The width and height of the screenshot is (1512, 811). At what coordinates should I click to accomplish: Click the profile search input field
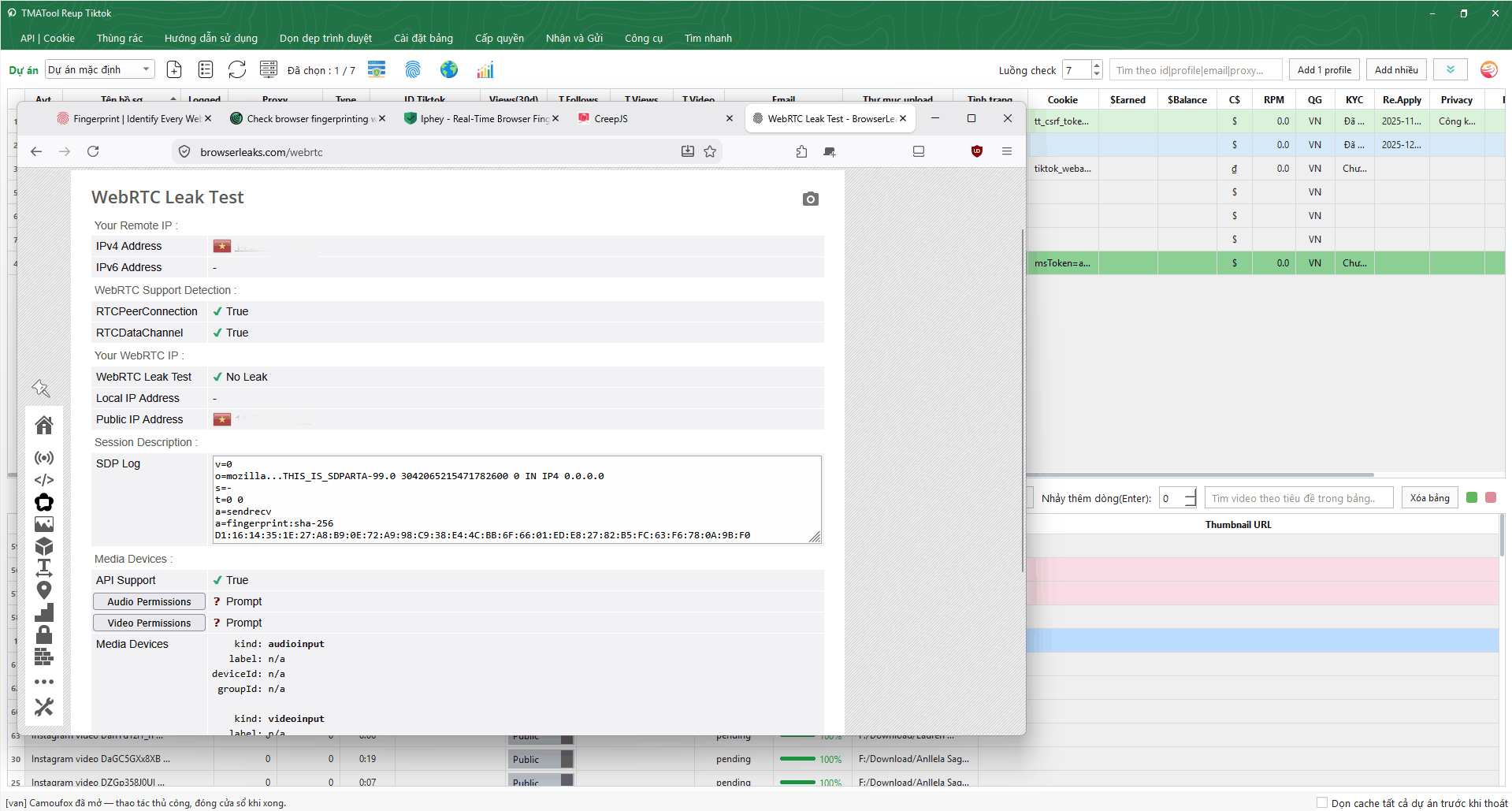click(1196, 70)
